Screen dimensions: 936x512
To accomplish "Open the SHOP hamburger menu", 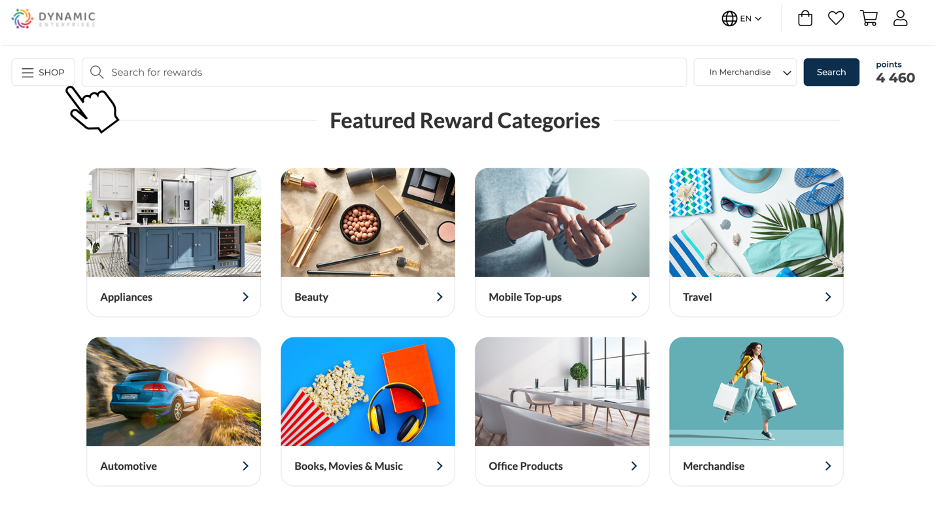I will pyautogui.click(x=43, y=72).
